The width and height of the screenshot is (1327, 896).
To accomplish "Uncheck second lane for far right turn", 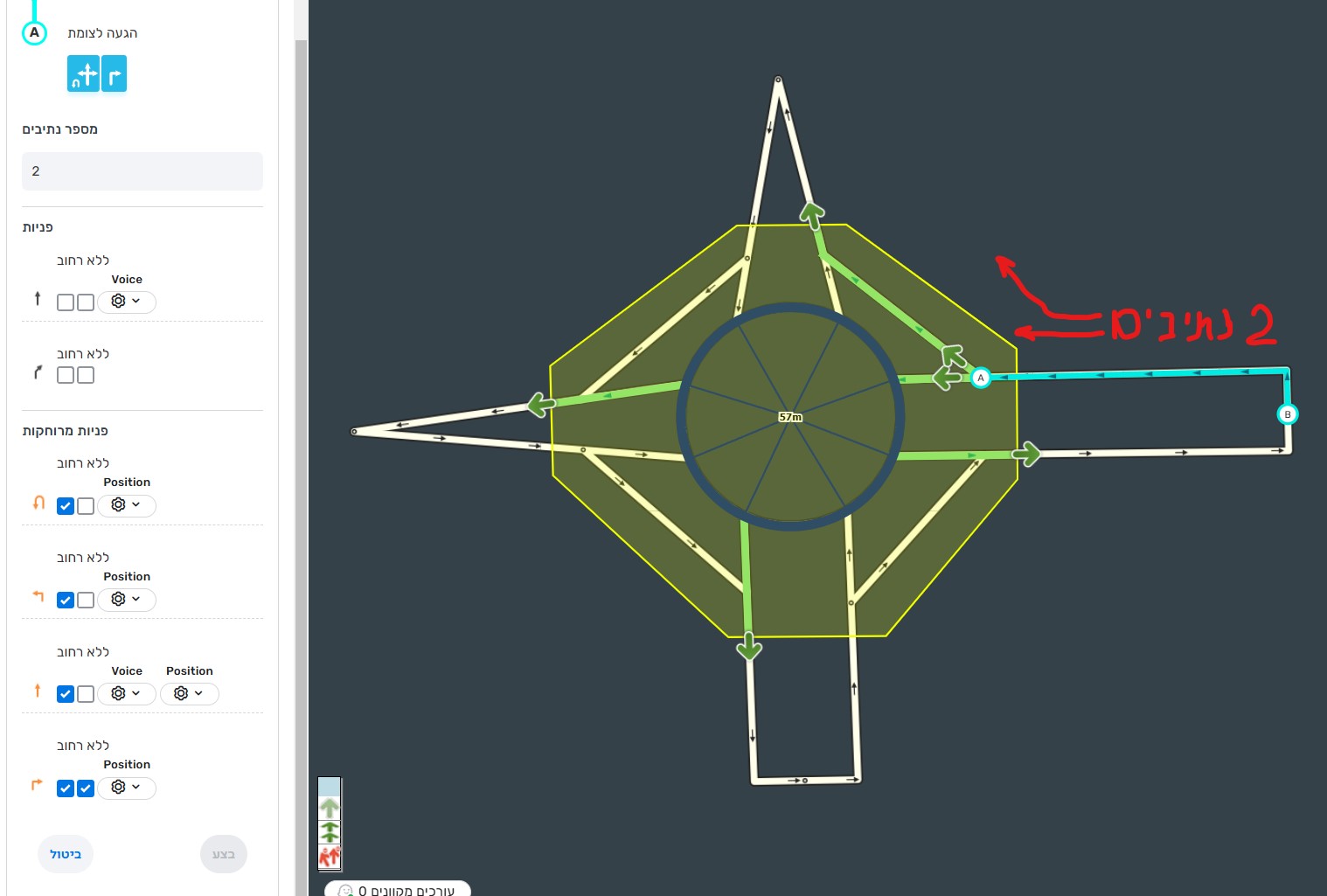I will tap(86, 788).
